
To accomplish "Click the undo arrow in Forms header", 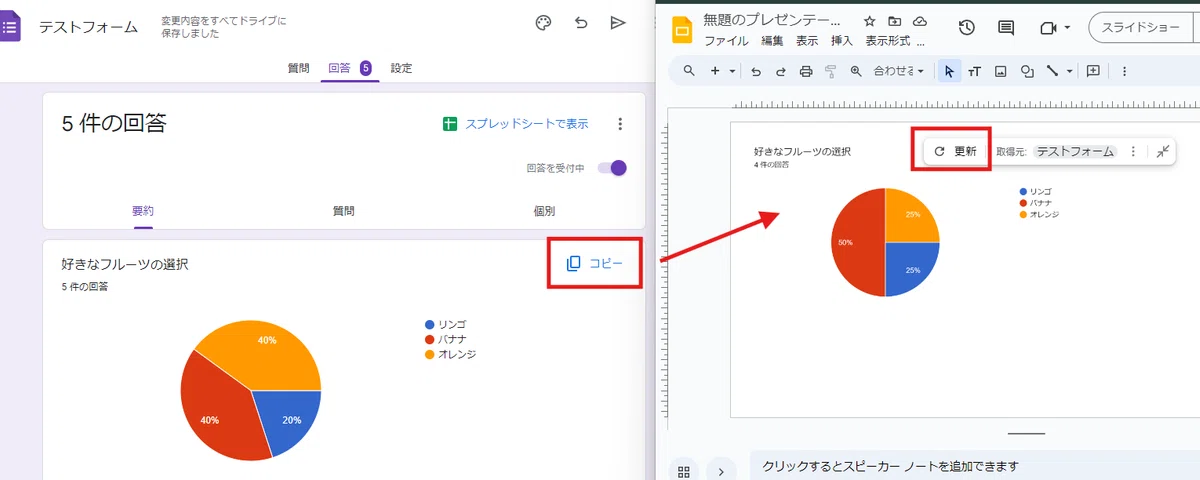I will 581,23.
